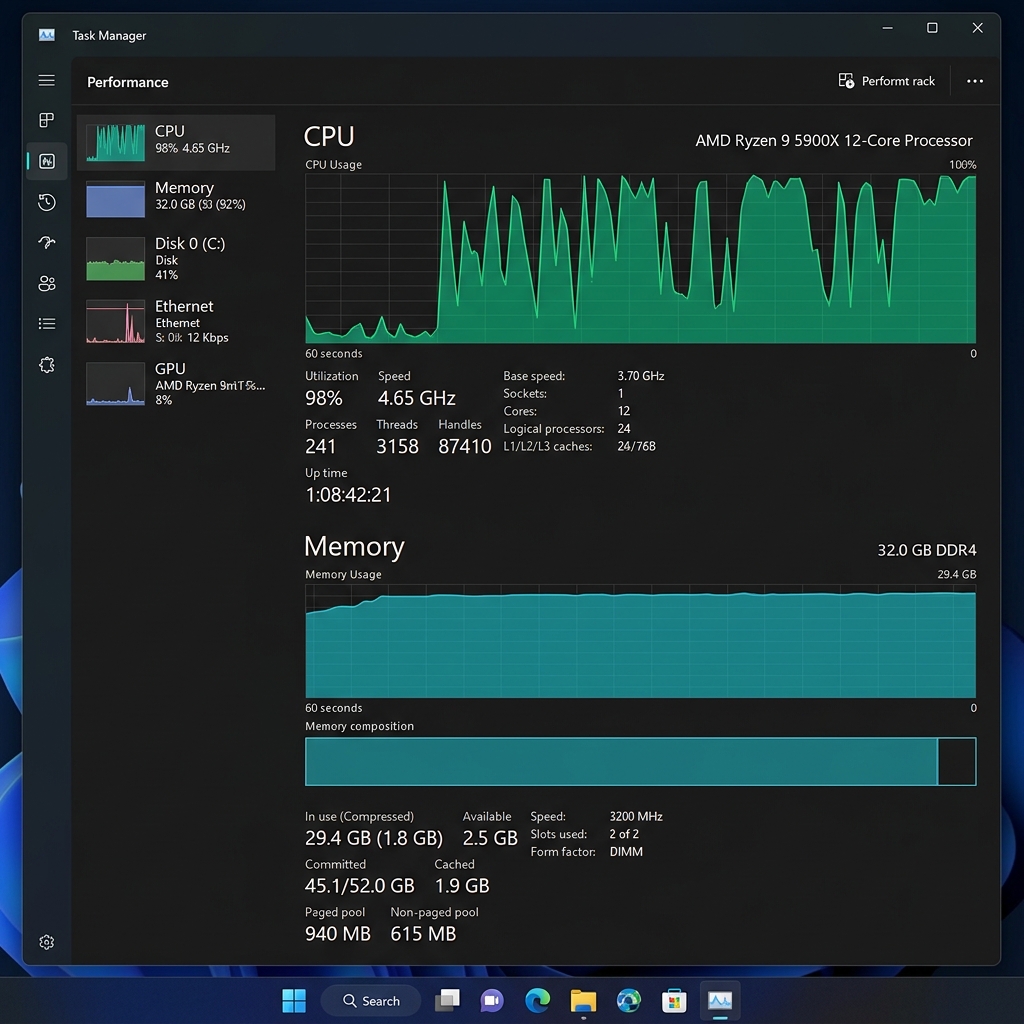The image size is (1024, 1024).
Task: Click the 1.9 GB cached value
Action: pos(462,886)
